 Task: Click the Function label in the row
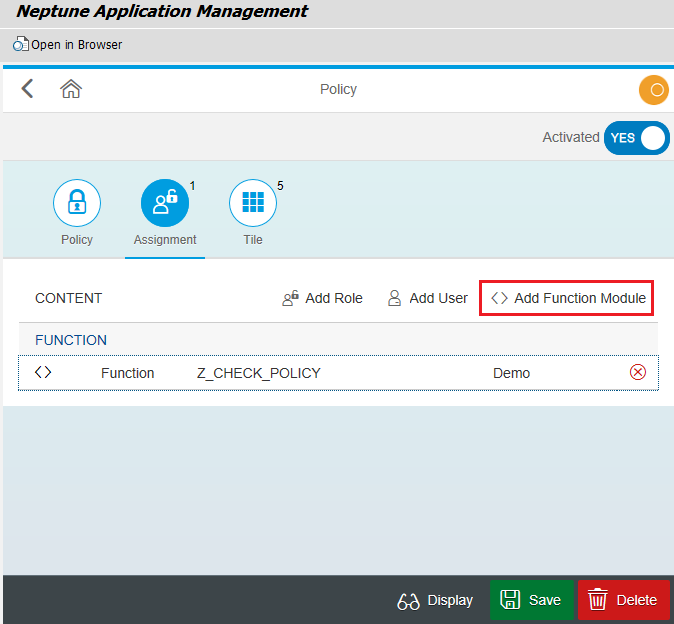pyautogui.click(x=127, y=373)
